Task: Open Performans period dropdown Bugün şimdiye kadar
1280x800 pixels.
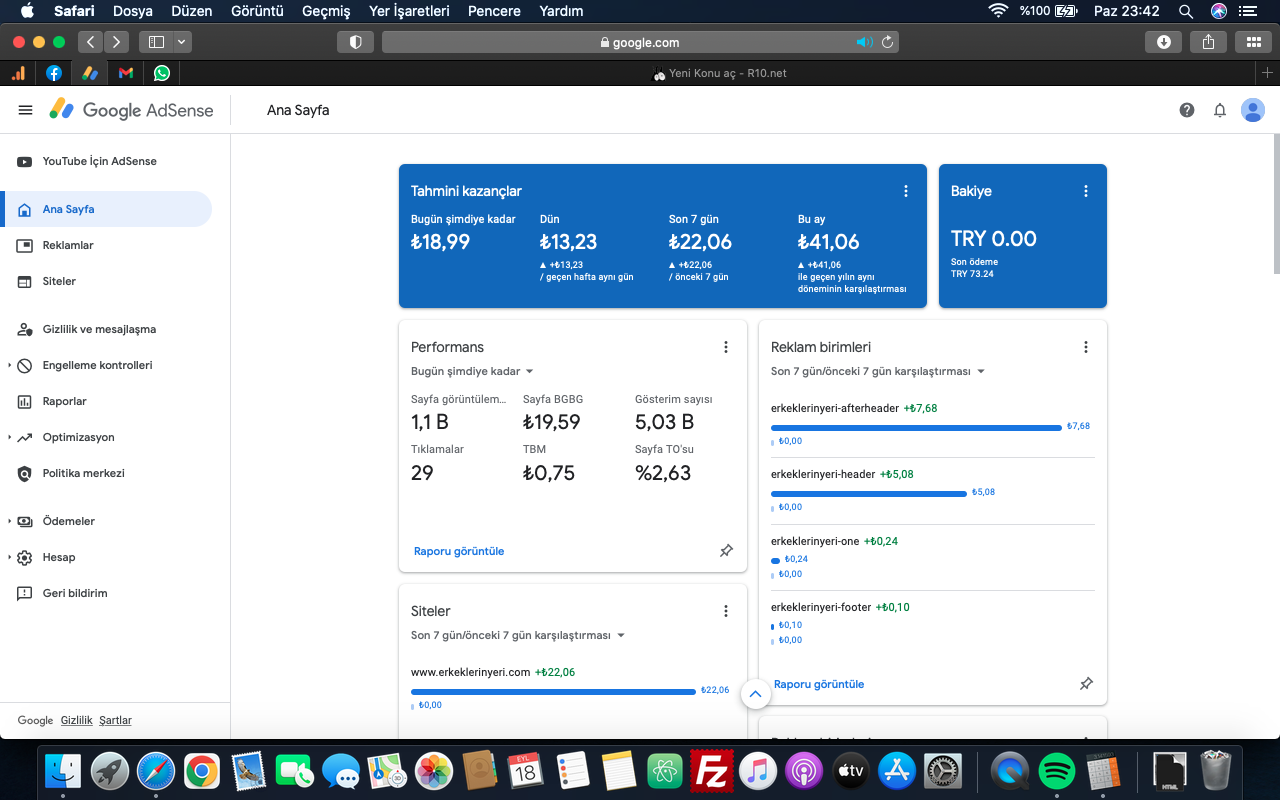Action: [473, 371]
